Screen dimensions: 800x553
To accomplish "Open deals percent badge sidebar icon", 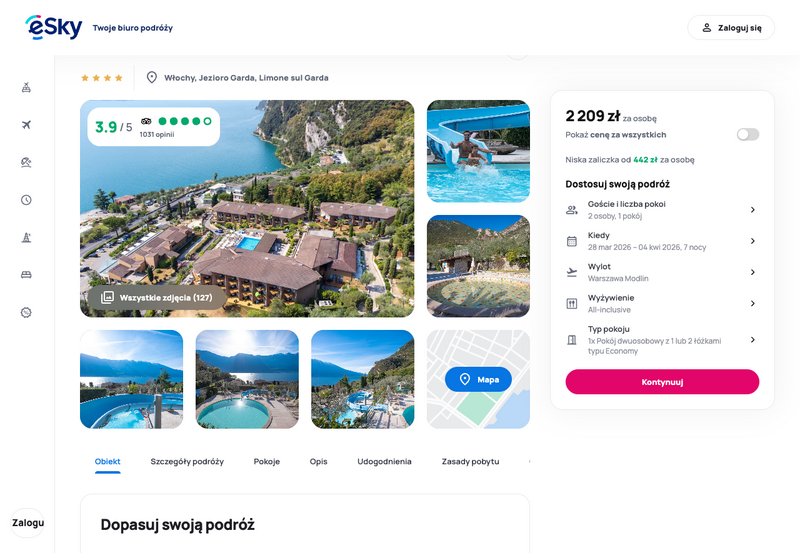I will (x=26, y=312).
